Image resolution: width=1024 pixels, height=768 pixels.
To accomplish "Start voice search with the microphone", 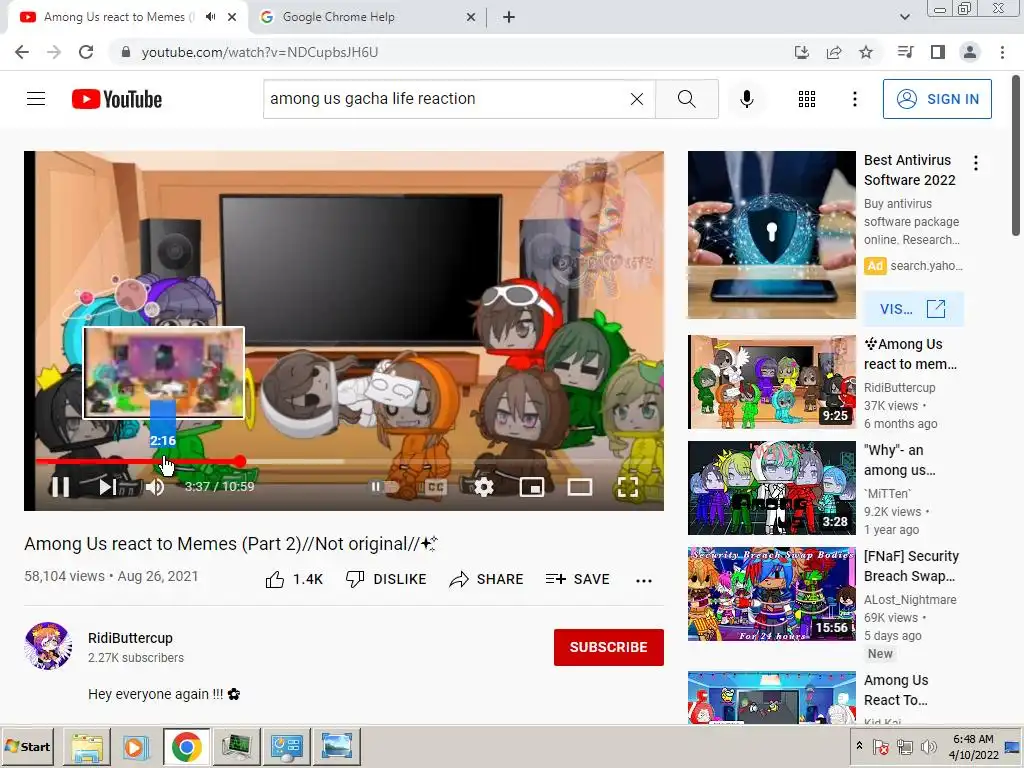I will [x=747, y=99].
